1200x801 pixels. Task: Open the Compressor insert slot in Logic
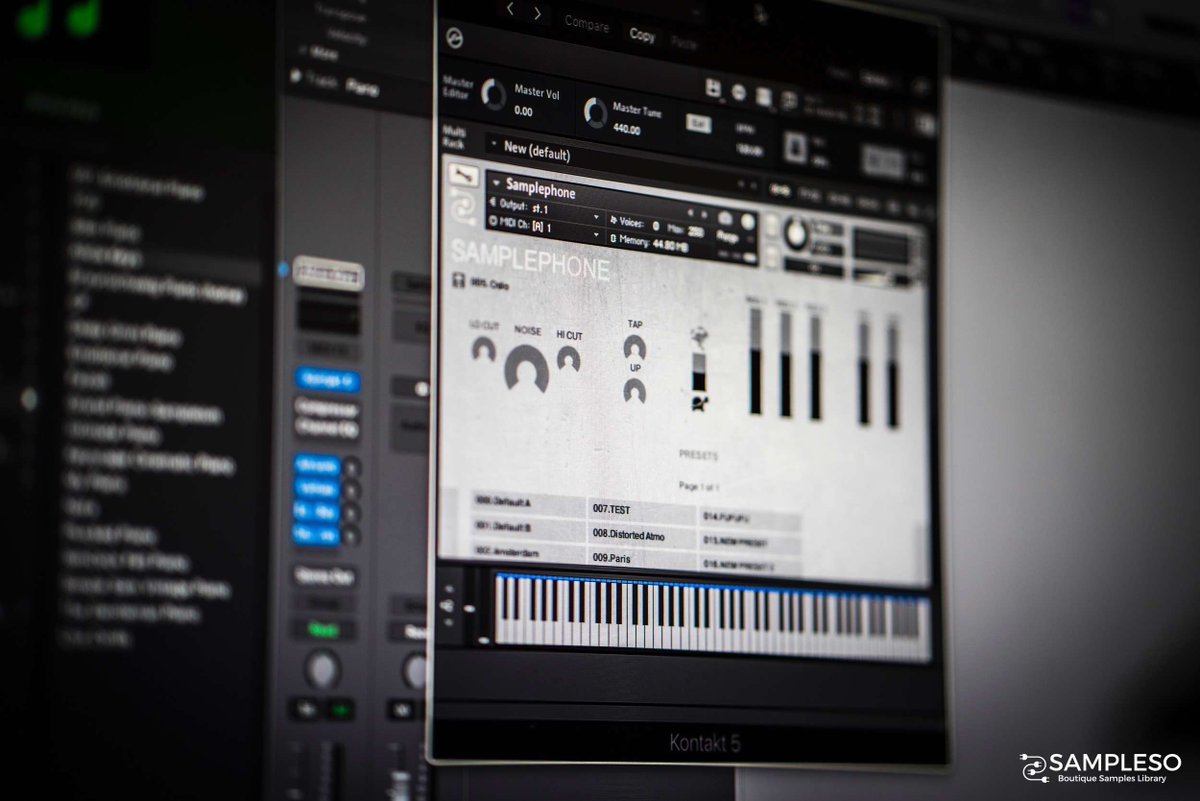tap(327, 408)
